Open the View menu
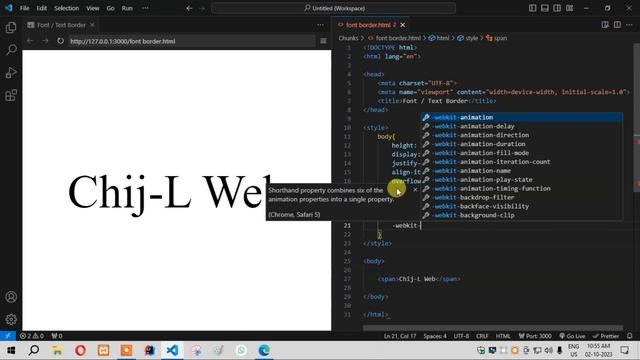 93,8
